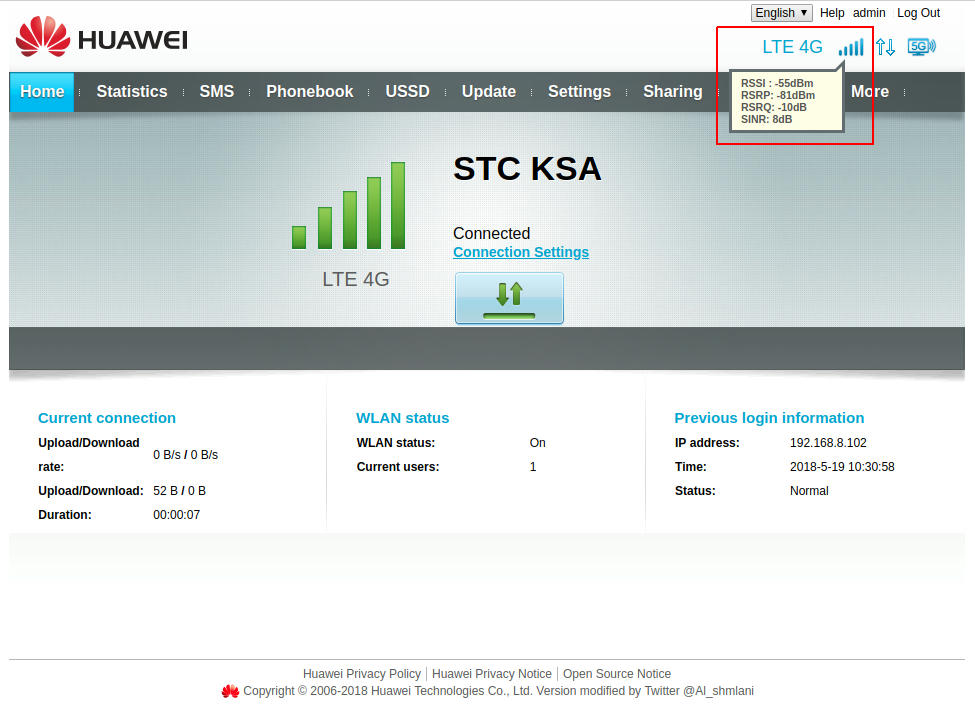This screenshot has width=975, height=715.
Task: Click the up/down data traffic arrows icon
Action: point(885,47)
